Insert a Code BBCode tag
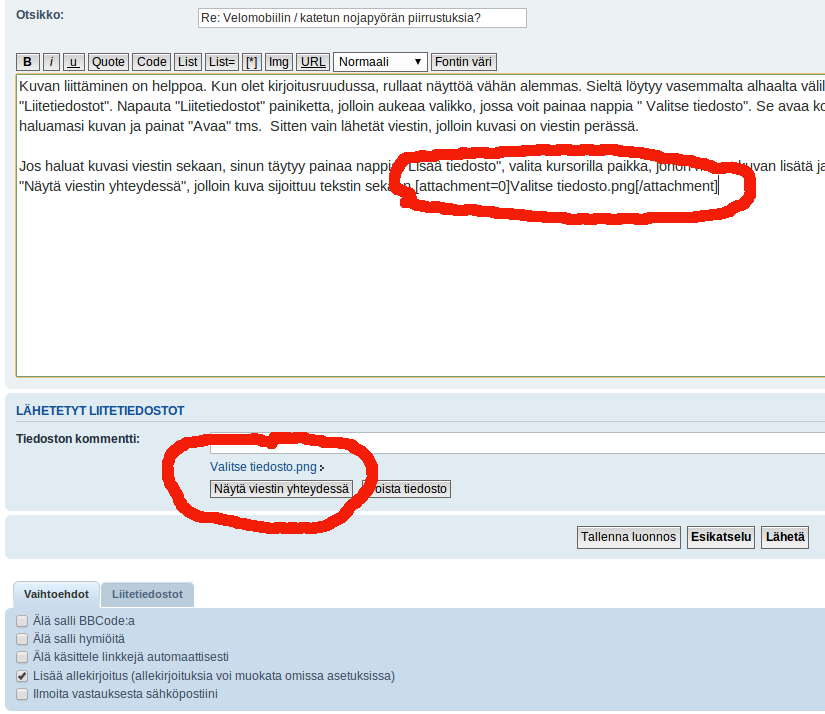The width and height of the screenshot is (825, 714). tap(151, 62)
